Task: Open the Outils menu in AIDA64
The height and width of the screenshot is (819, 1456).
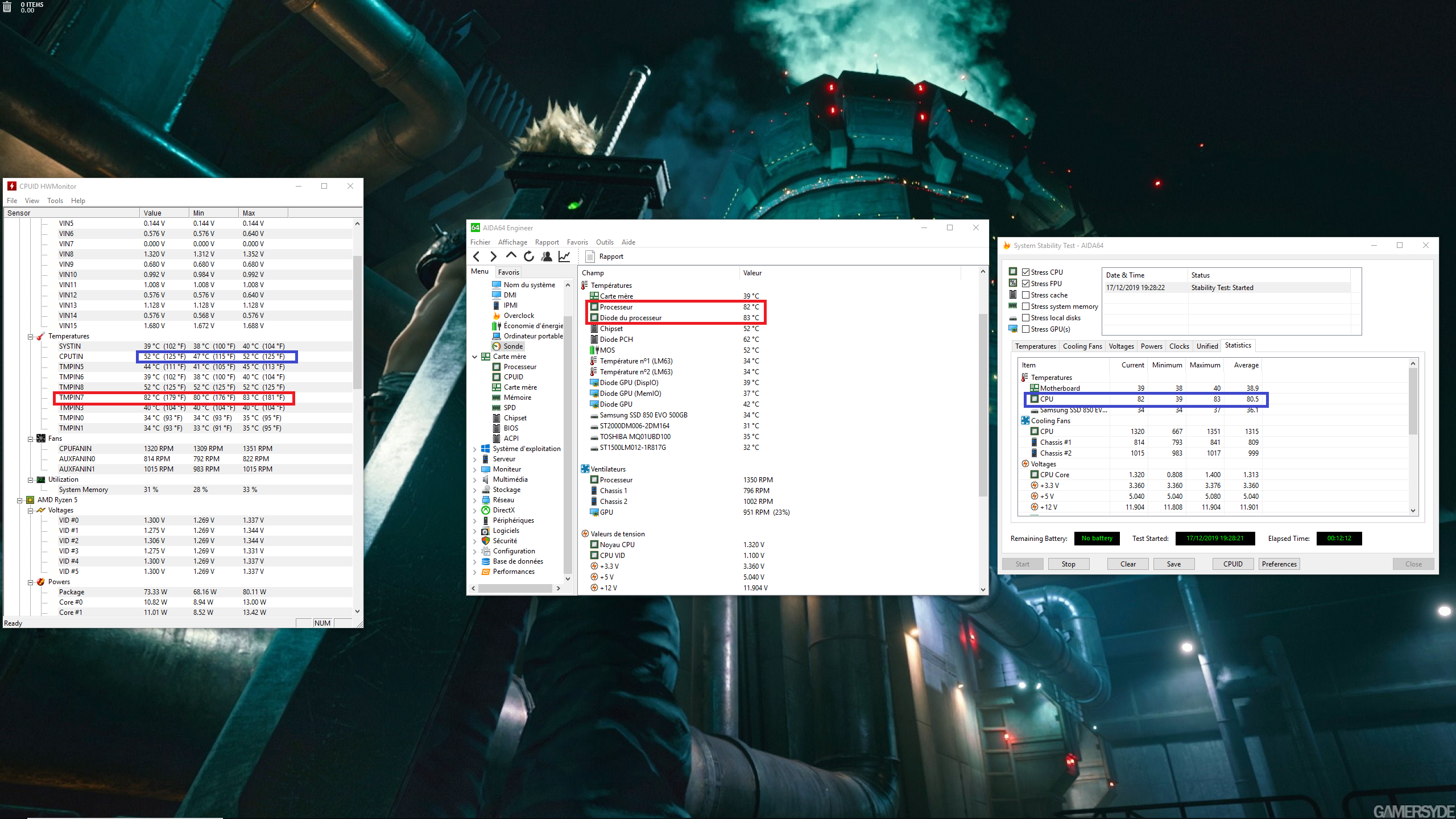Action: point(605,242)
